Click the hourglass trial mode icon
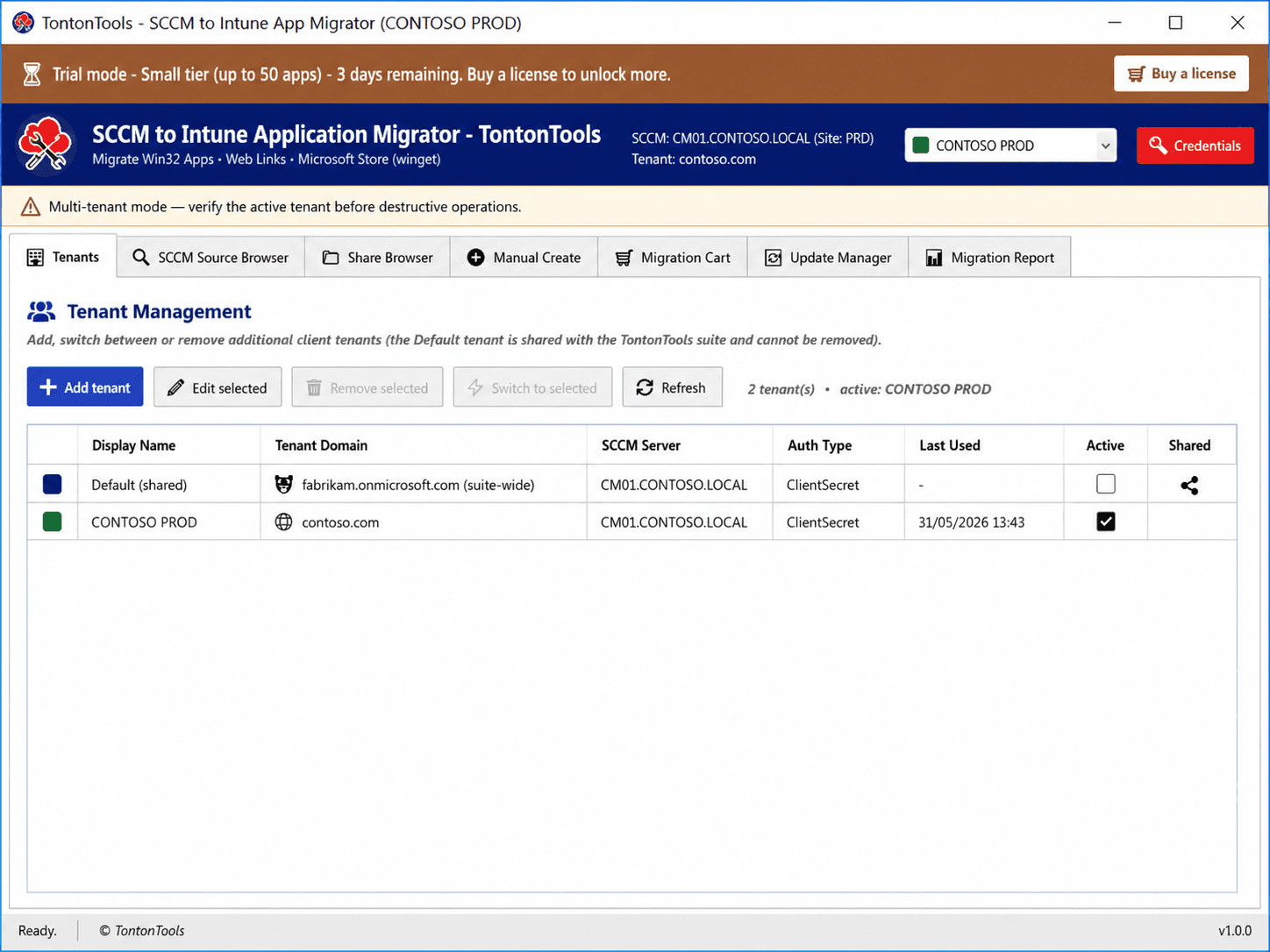This screenshot has height=952, width=1270. coord(32,75)
